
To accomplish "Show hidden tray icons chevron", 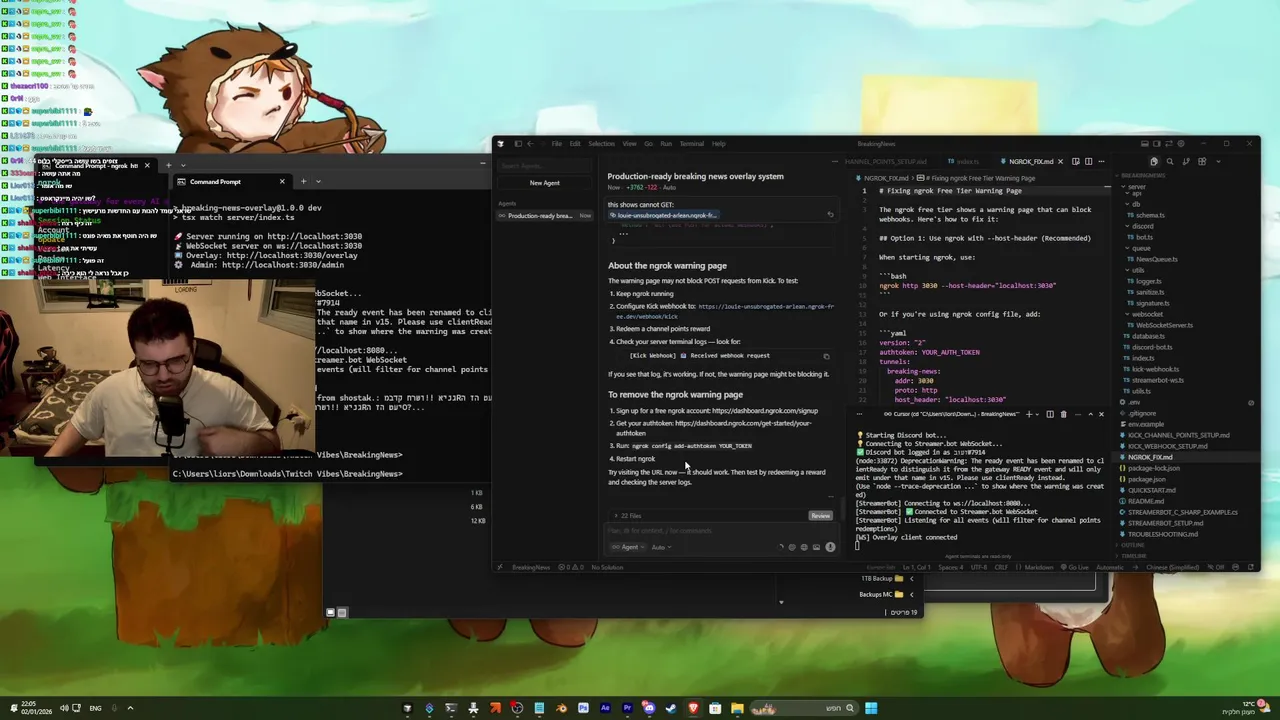I will point(129,708).
